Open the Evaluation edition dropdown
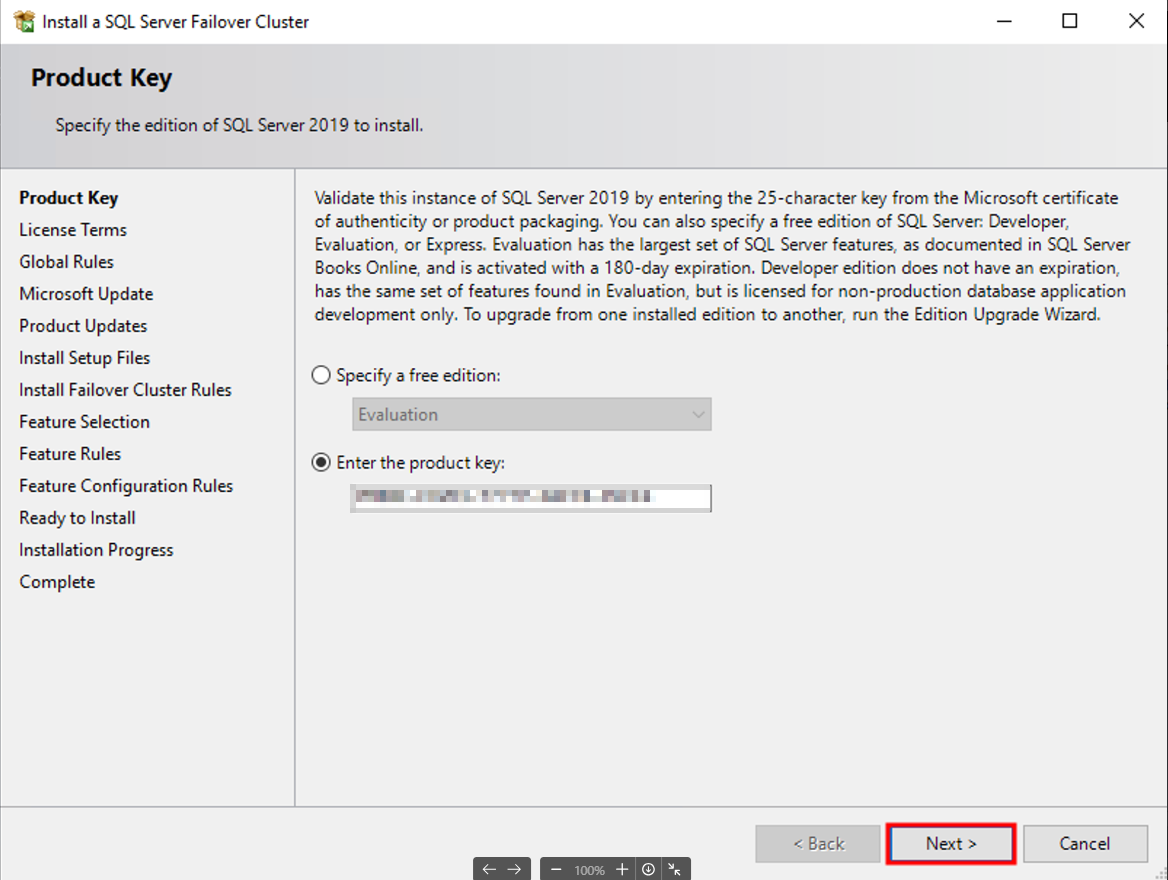 (x=532, y=414)
